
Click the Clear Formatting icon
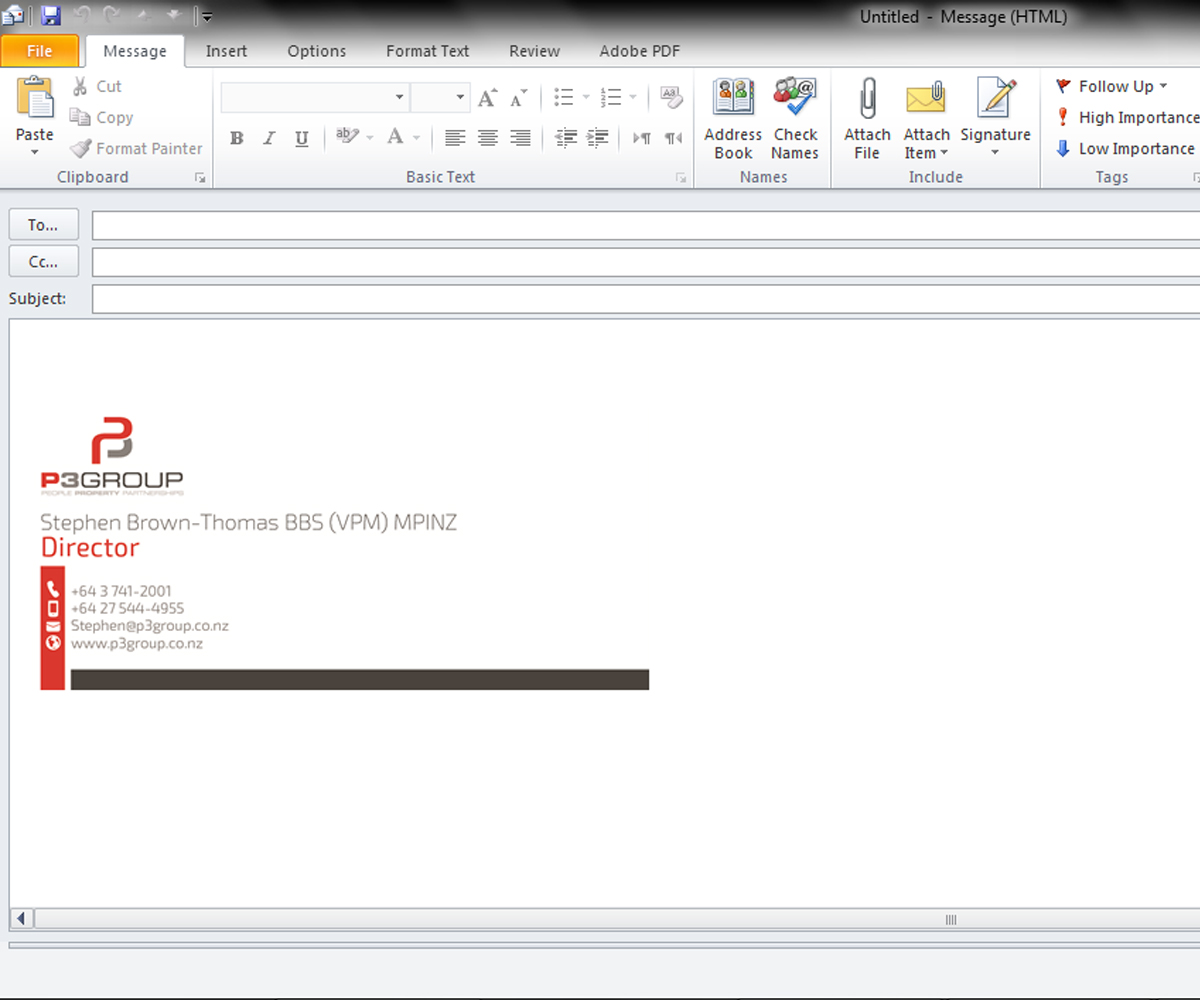[x=671, y=97]
